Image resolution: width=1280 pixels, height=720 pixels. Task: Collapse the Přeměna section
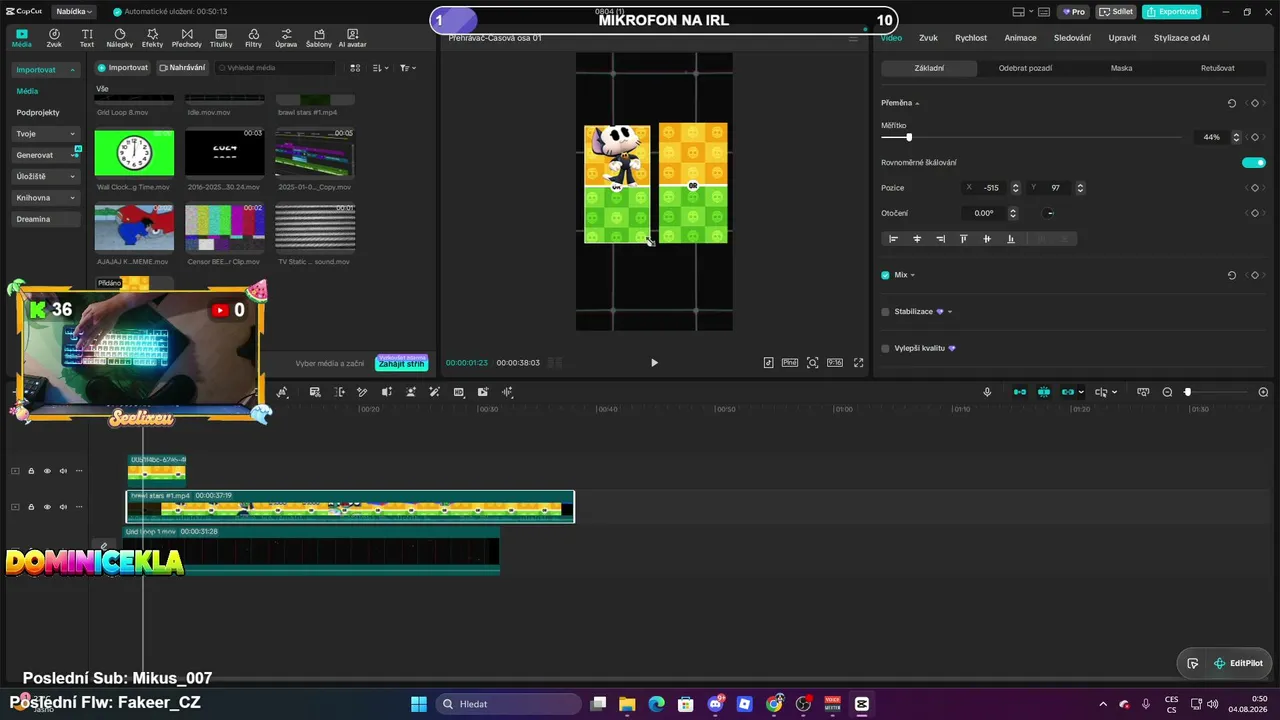pyautogui.click(x=917, y=104)
